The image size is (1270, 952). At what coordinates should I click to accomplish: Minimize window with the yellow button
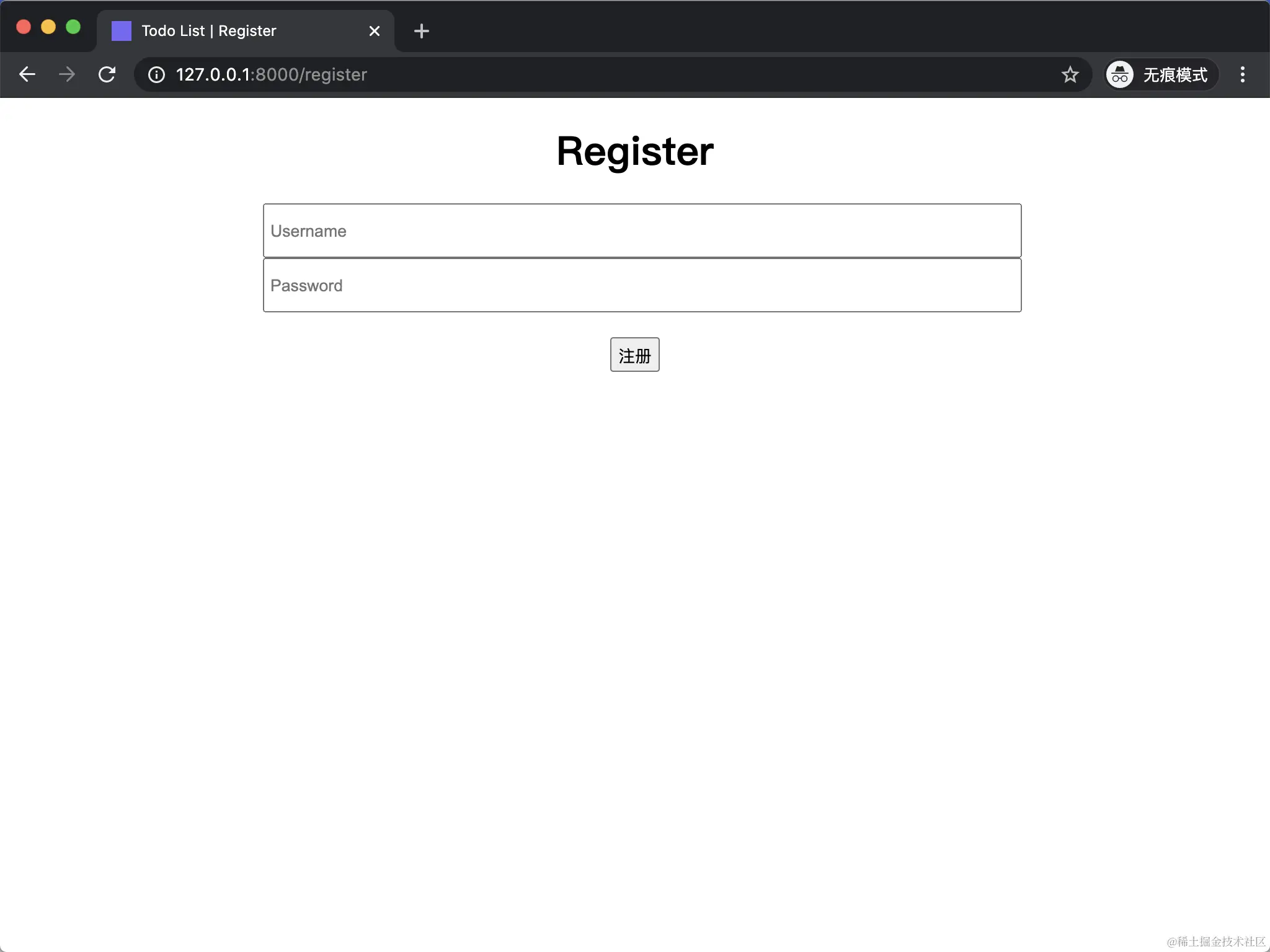click(x=48, y=27)
